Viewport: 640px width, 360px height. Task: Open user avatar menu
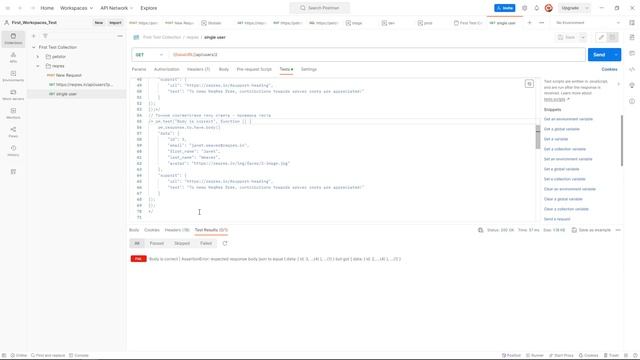(x=549, y=8)
